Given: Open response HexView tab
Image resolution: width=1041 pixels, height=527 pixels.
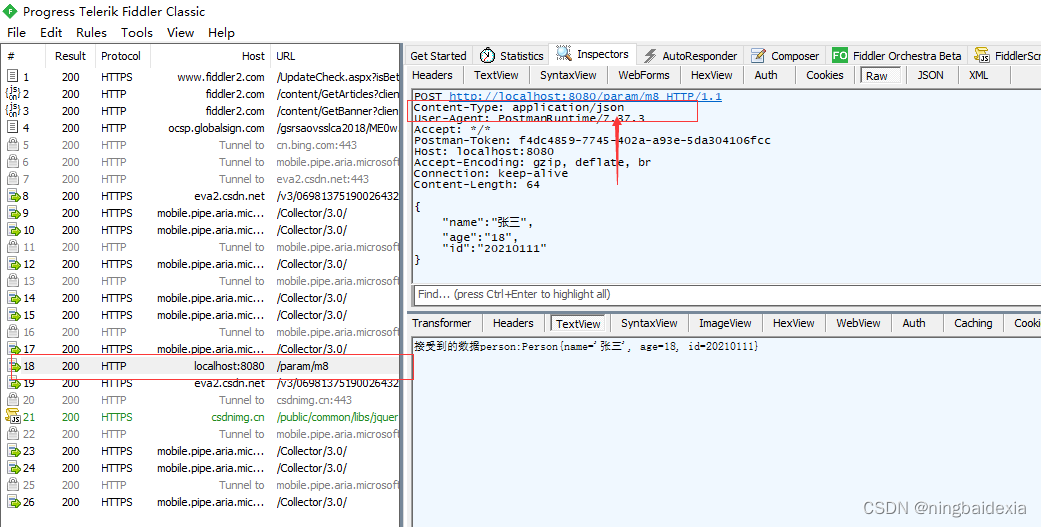Looking at the screenshot, I should click(x=793, y=323).
